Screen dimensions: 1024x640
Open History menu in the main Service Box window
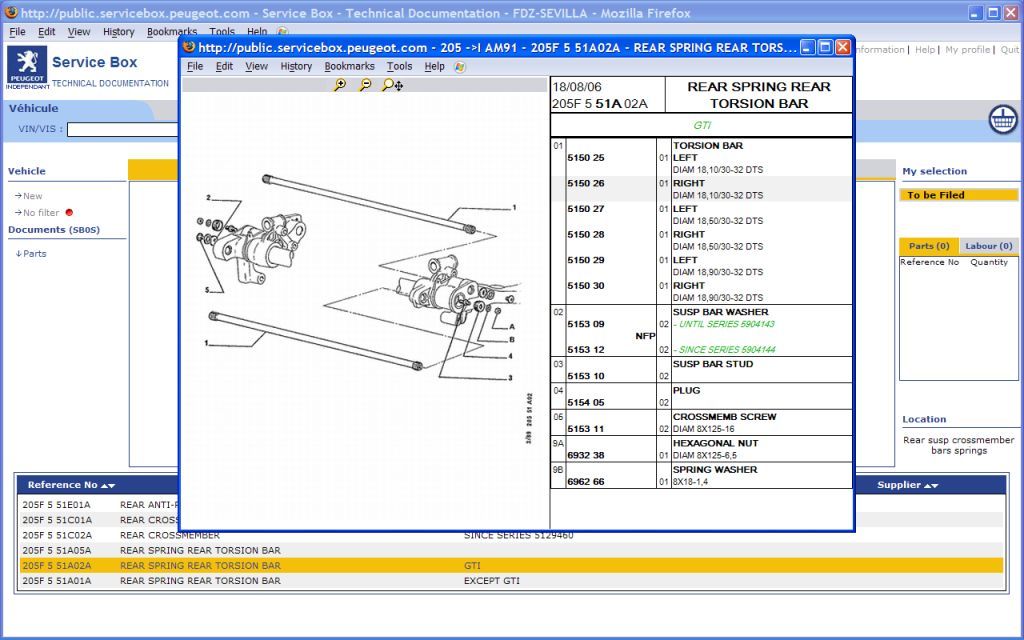click(x=118, y=31)
